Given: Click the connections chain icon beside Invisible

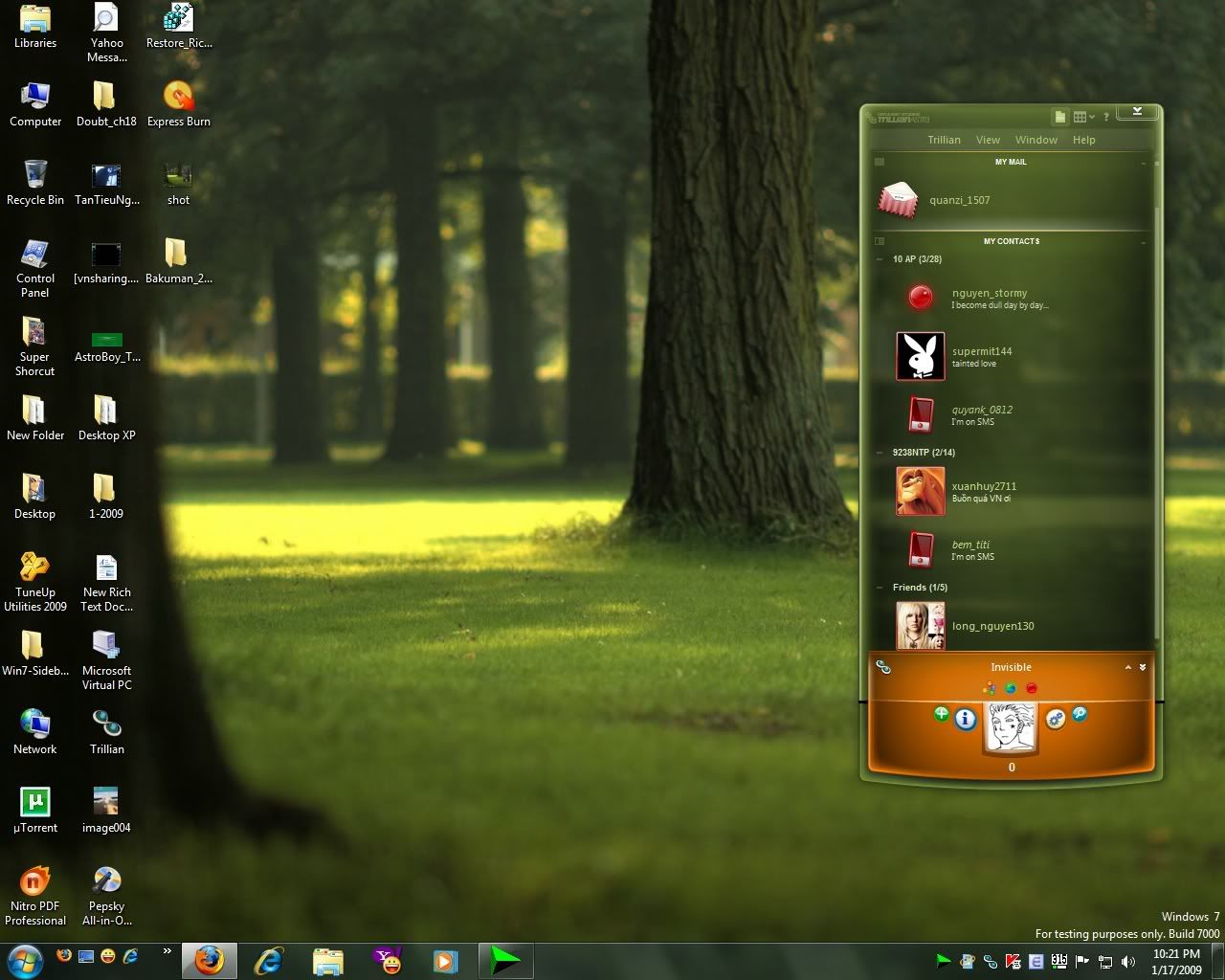Looking at the screenshot, I should (883, 667).
